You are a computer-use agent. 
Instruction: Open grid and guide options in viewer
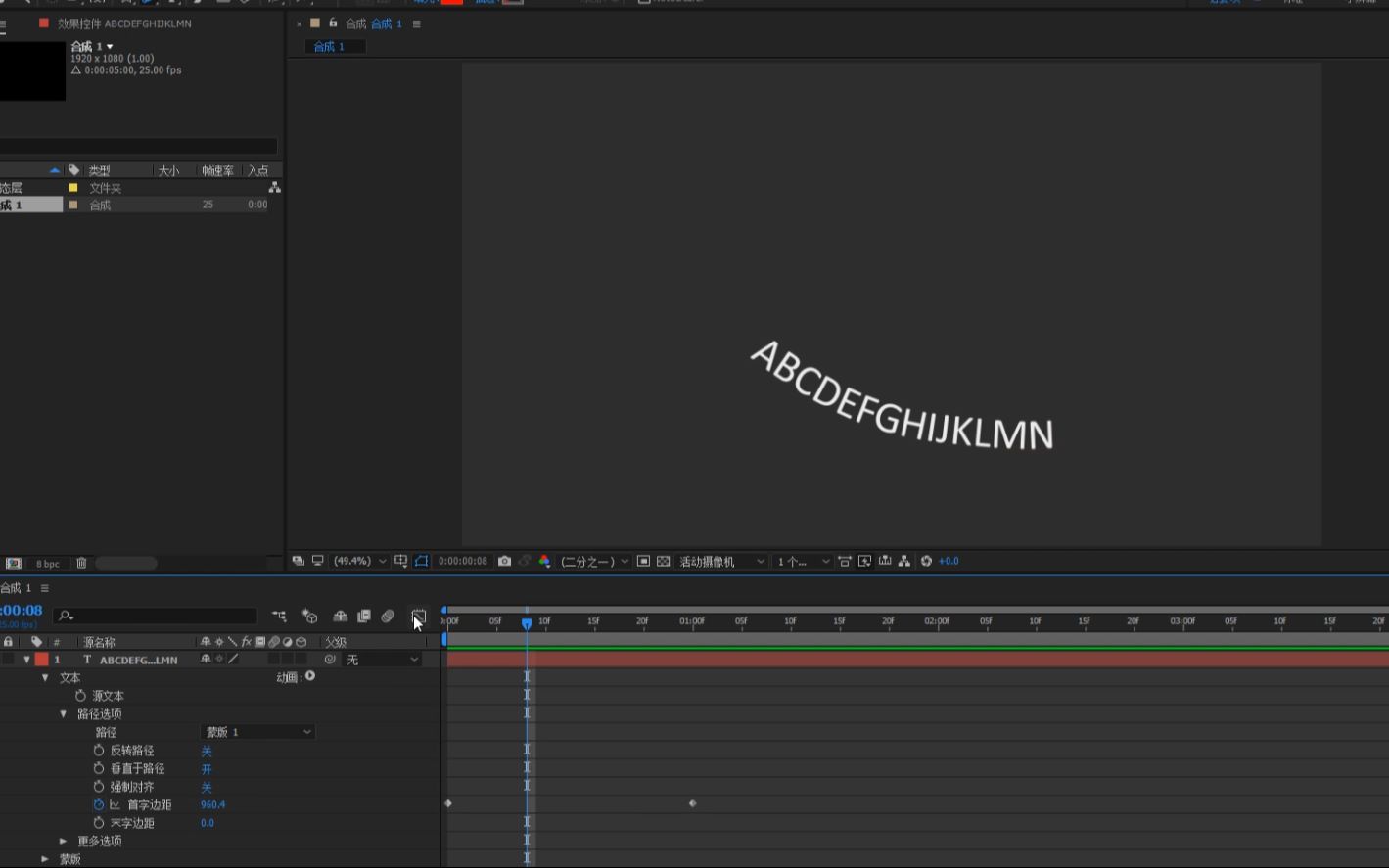[400, 561]
